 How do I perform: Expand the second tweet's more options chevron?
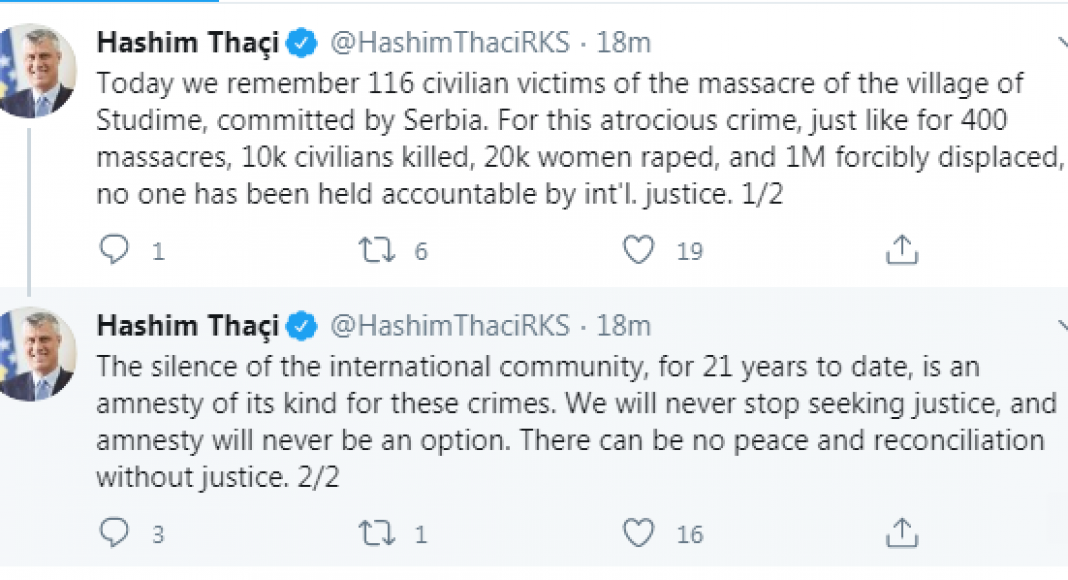coord(1061,326)
